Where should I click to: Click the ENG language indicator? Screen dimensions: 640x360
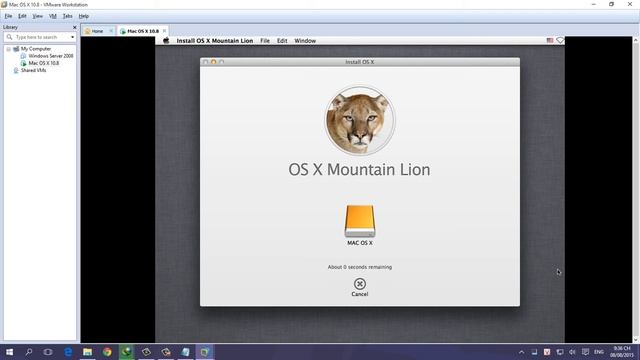pyautogui.click(x=599, y=352)
